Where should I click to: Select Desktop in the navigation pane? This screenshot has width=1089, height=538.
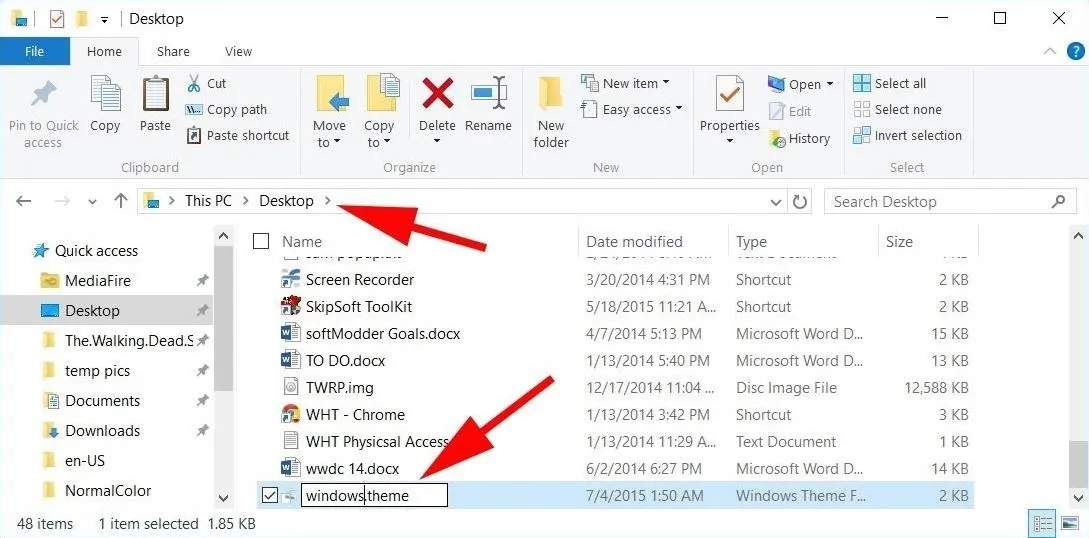point(92,311)
